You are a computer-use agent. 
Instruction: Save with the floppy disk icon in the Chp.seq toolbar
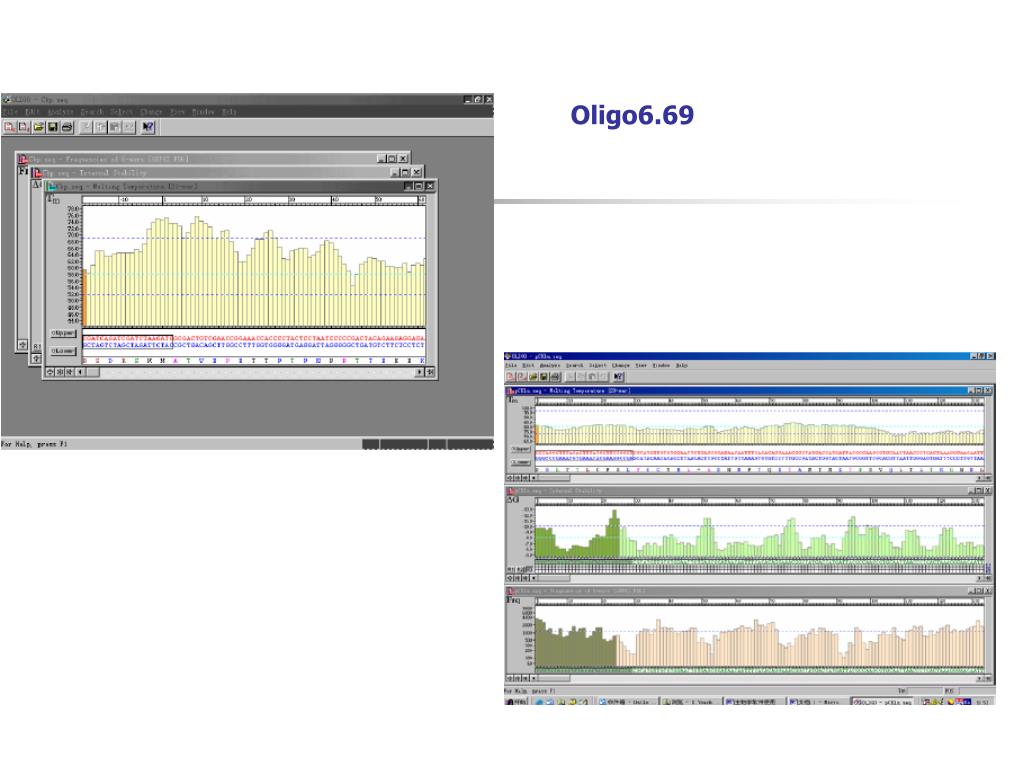pos(53,127)
